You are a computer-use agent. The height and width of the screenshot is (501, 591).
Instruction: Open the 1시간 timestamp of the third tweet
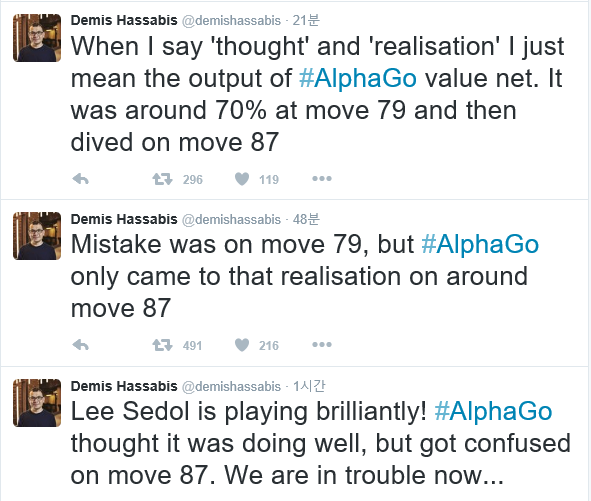point(309,386)
